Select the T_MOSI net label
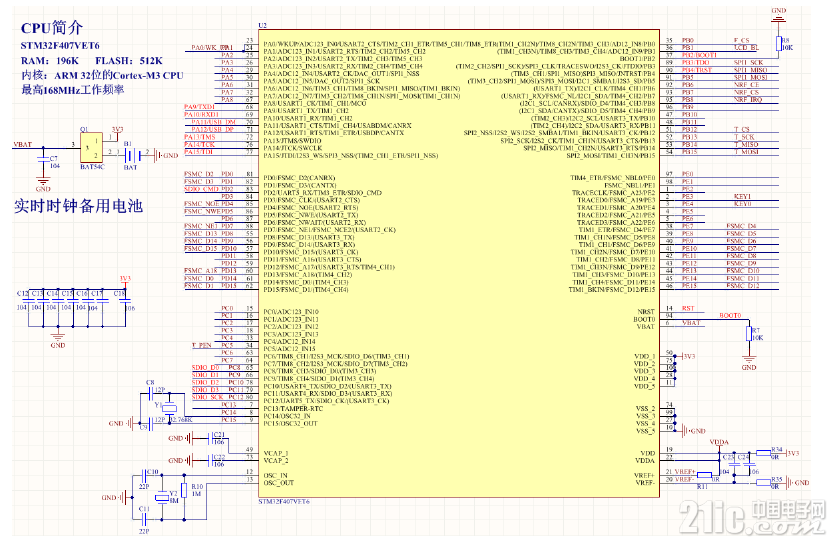The image size is (833, 543). [746, 152]
